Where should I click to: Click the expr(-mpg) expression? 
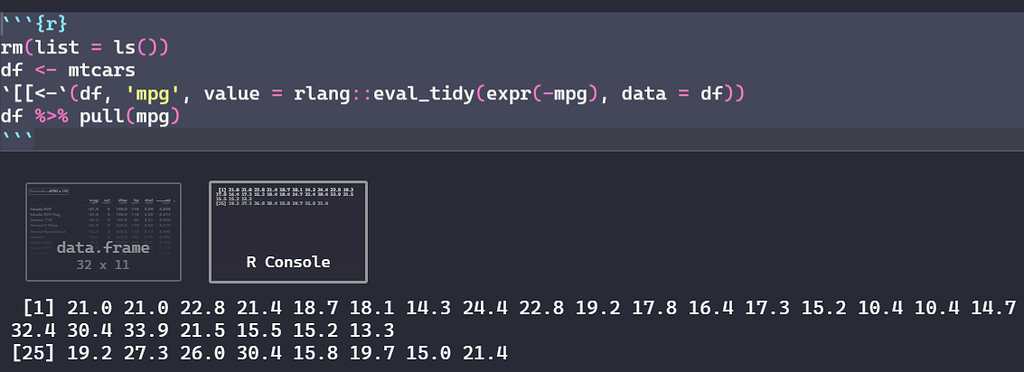coord(542,95)
